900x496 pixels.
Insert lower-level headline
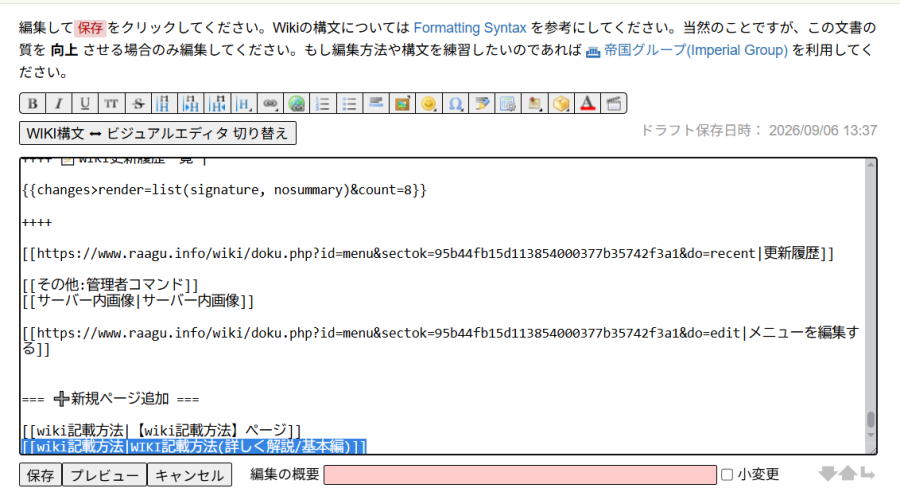[191, 104]
